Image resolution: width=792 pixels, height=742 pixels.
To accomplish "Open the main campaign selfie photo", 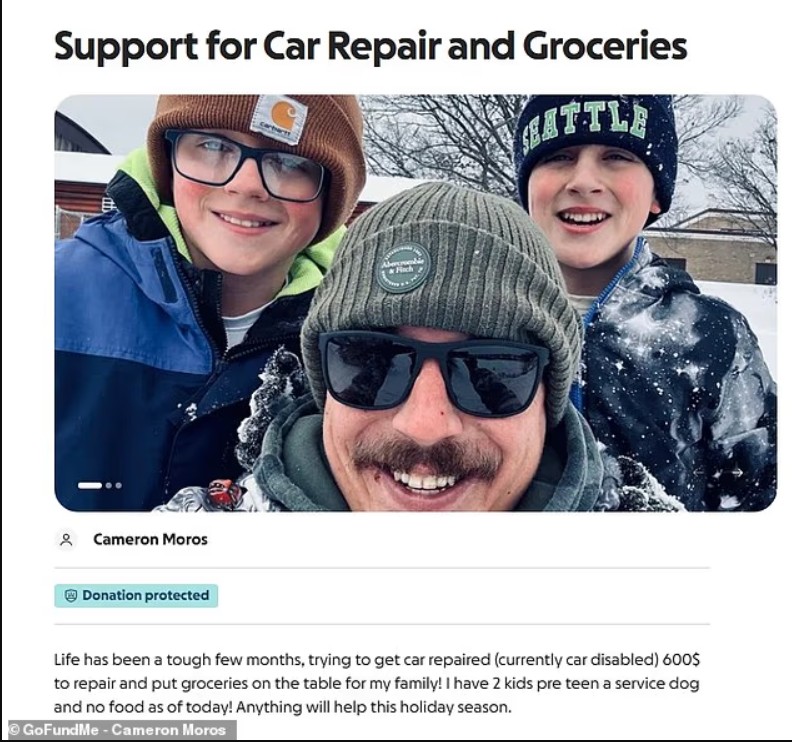I will coord(415,303).
